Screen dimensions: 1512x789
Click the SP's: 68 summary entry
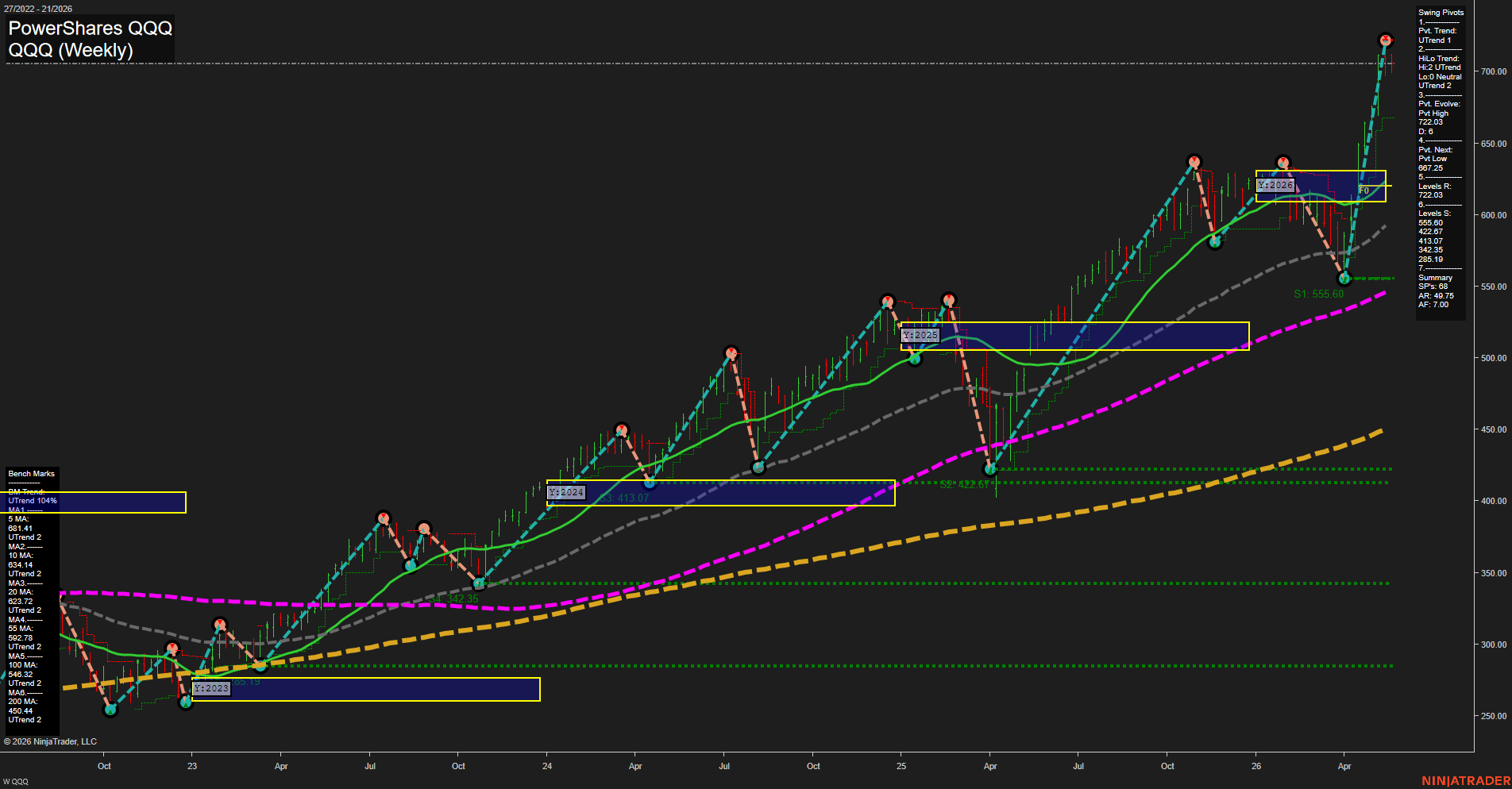pyautogui.click(x=1433, y=287)
